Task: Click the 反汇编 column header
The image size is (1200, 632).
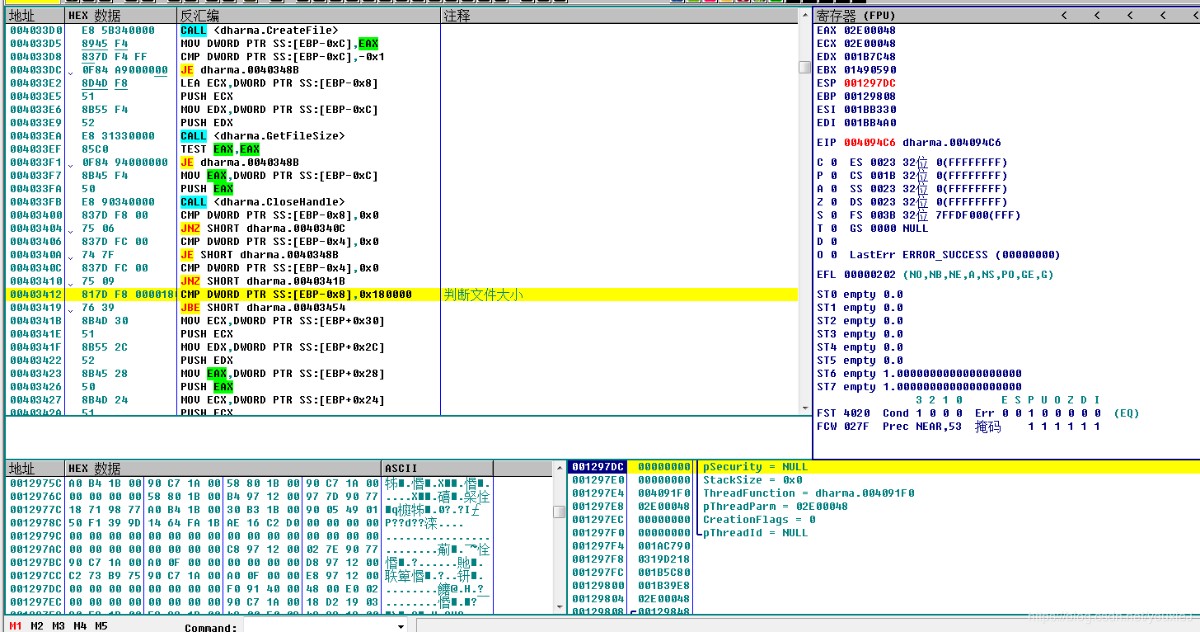Action: 308,16
